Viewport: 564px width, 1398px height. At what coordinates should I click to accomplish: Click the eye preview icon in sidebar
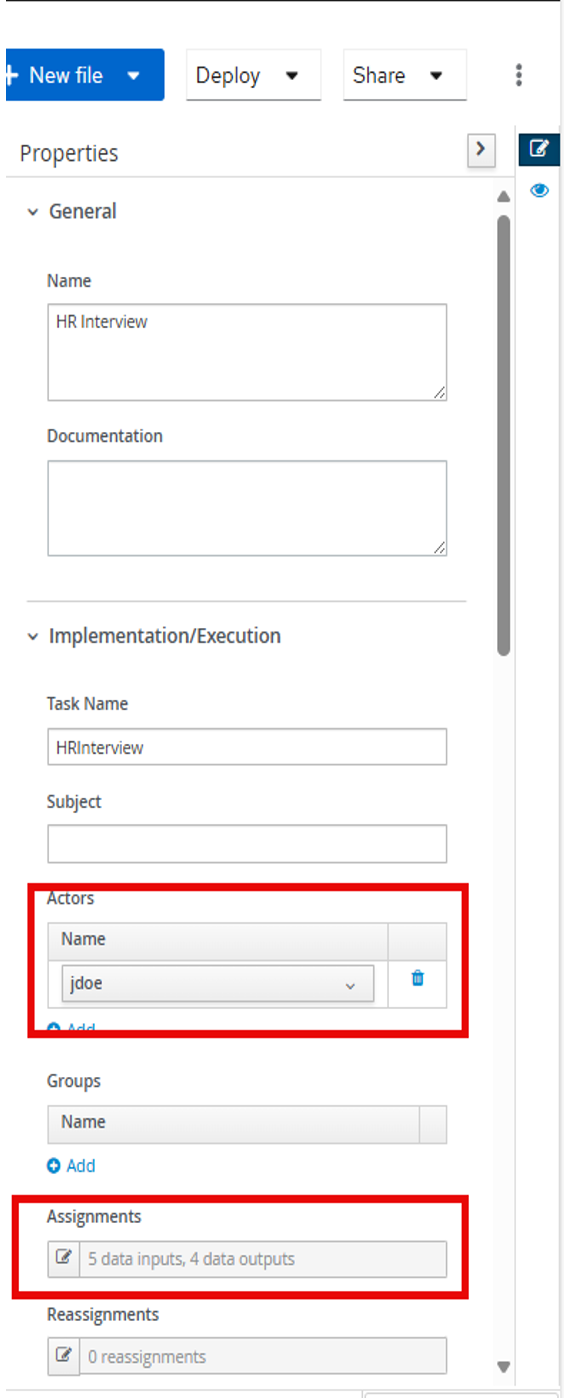click(x=539, y=190)
